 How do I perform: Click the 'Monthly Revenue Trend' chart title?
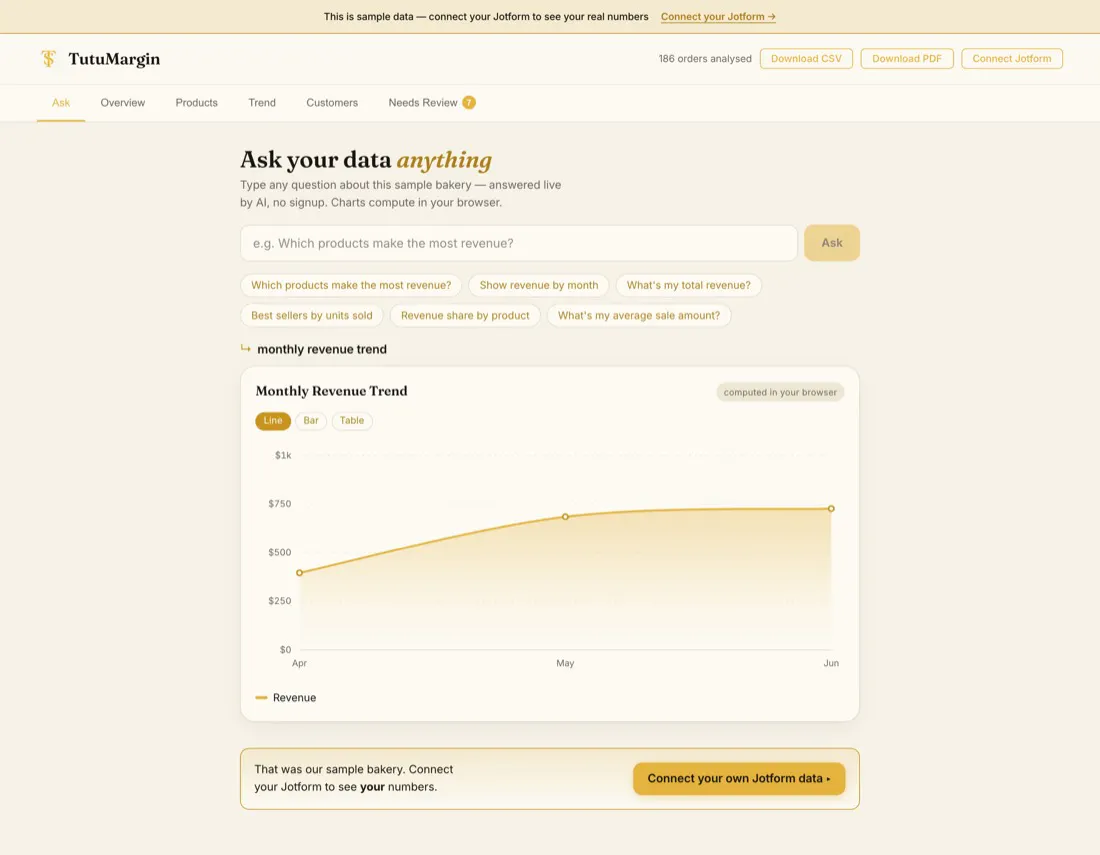coord(331,391)
